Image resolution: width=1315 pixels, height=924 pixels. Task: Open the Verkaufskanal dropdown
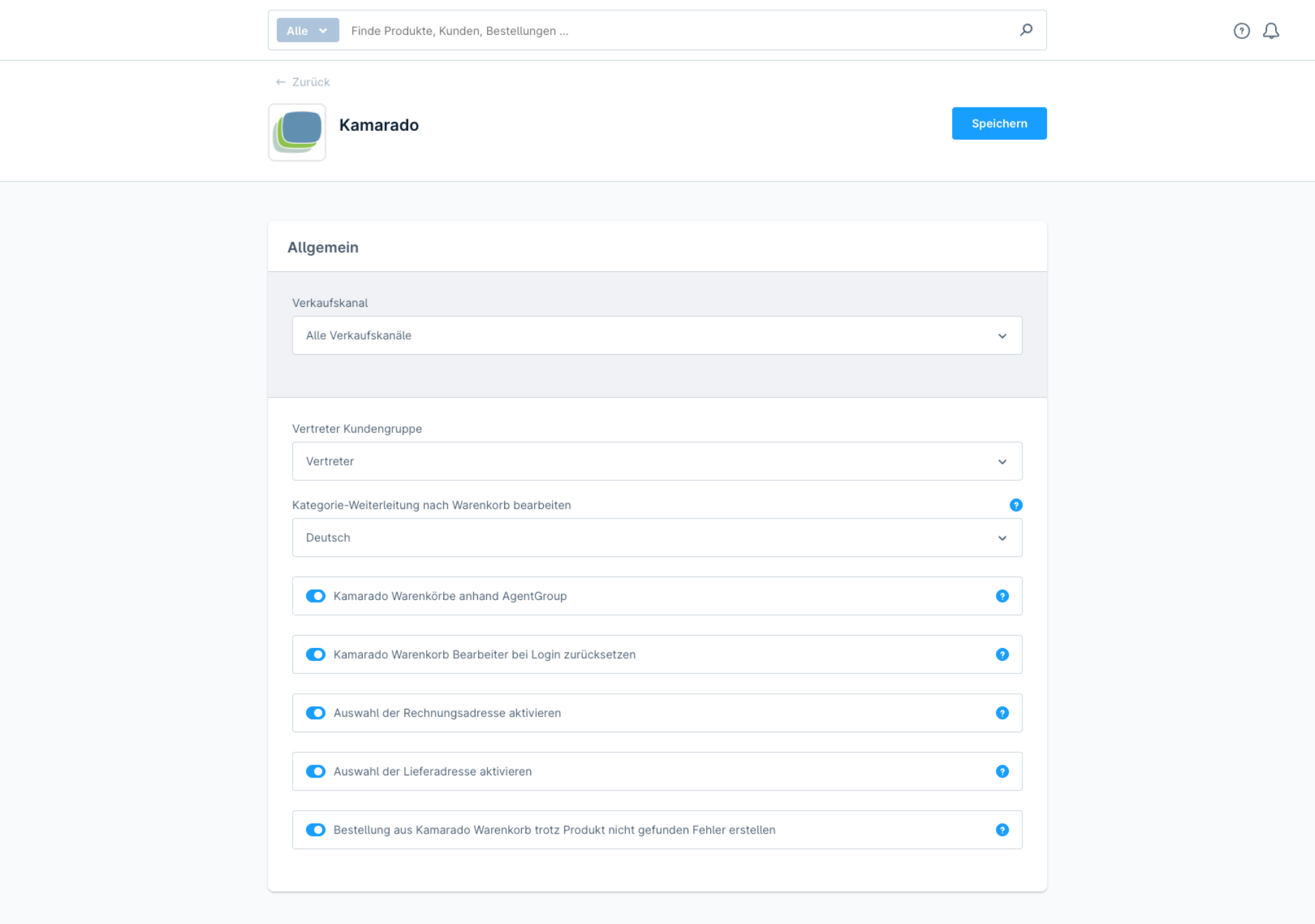tap(657, 335)
